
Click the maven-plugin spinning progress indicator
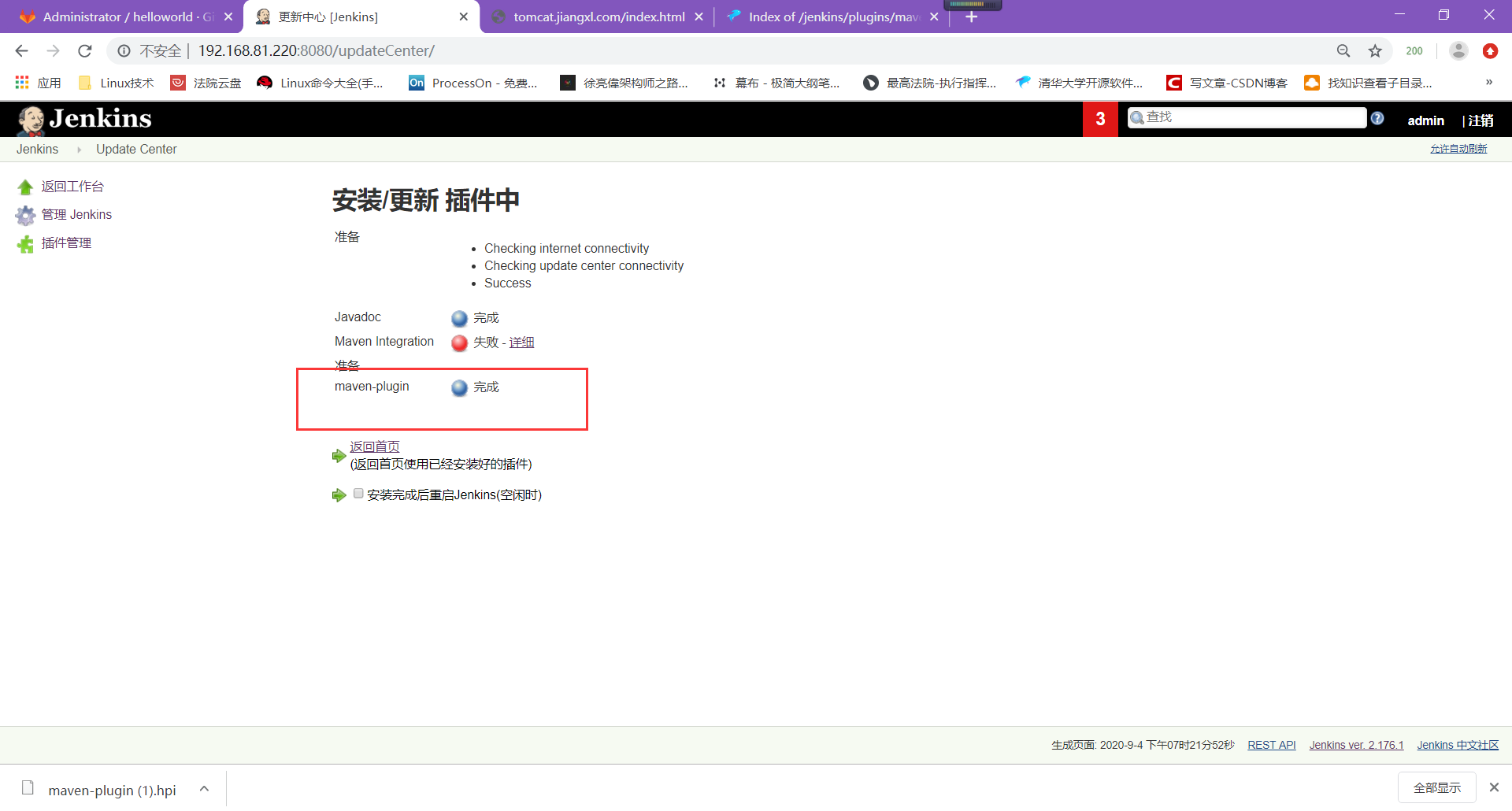tap(459, 387)
